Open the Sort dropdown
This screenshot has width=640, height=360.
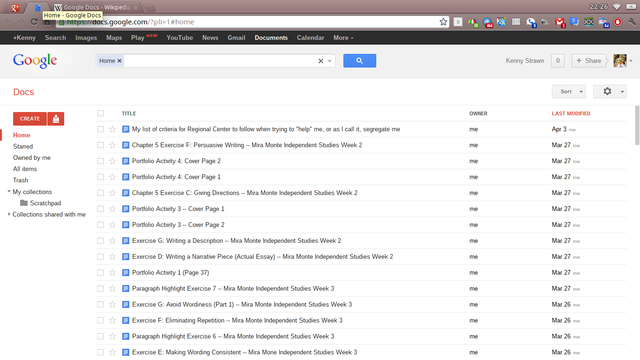click(569, 91)
